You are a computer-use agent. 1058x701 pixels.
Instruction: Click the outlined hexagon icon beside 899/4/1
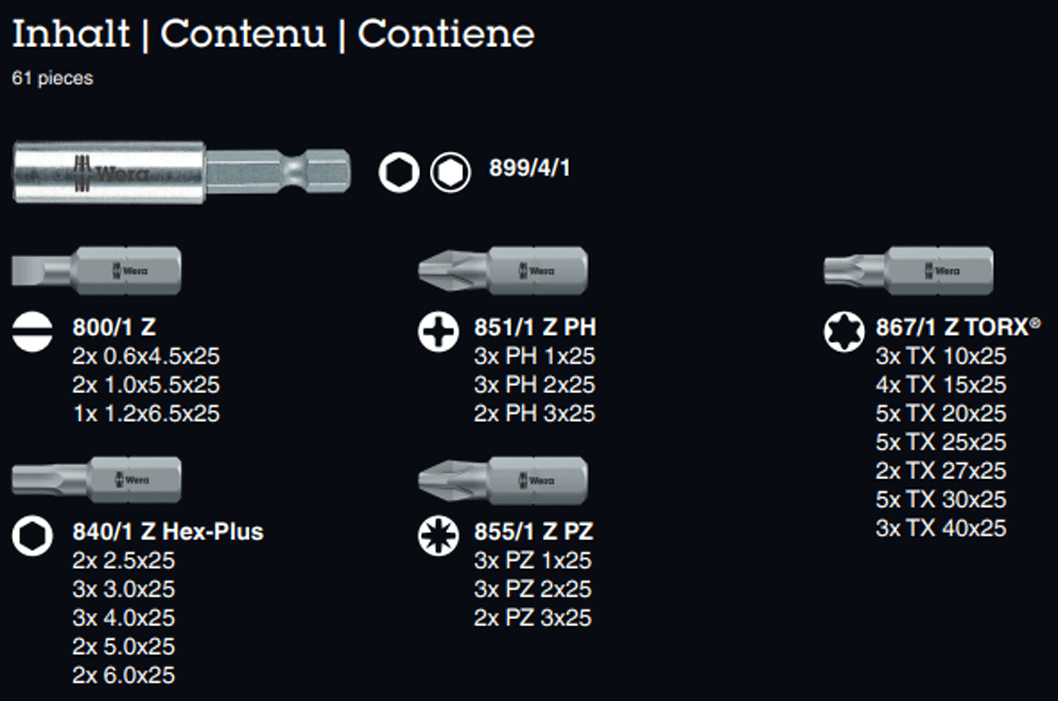pos(399,172)
